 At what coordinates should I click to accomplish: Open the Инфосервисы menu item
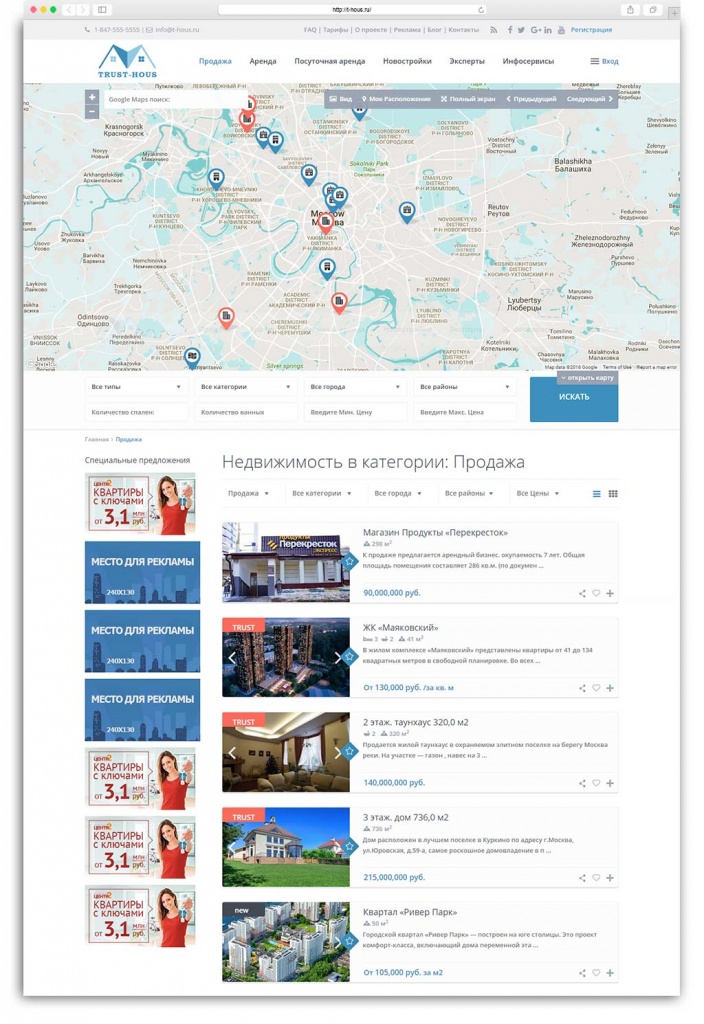[x=528, y=61]
